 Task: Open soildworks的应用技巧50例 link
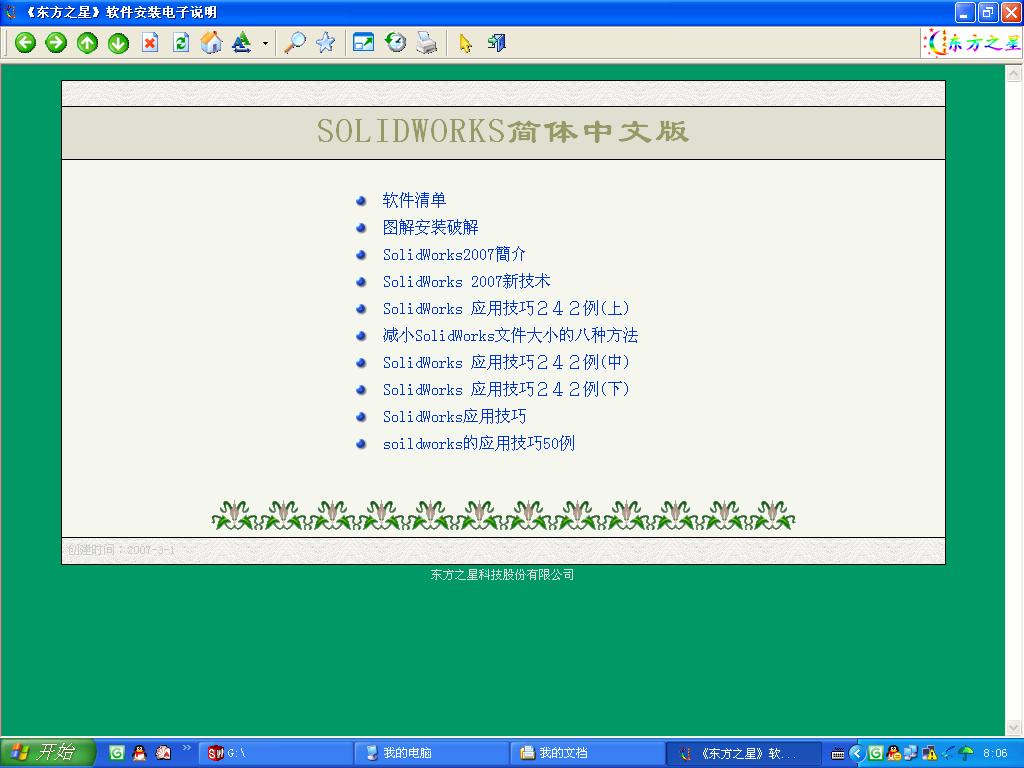[479, 443]
